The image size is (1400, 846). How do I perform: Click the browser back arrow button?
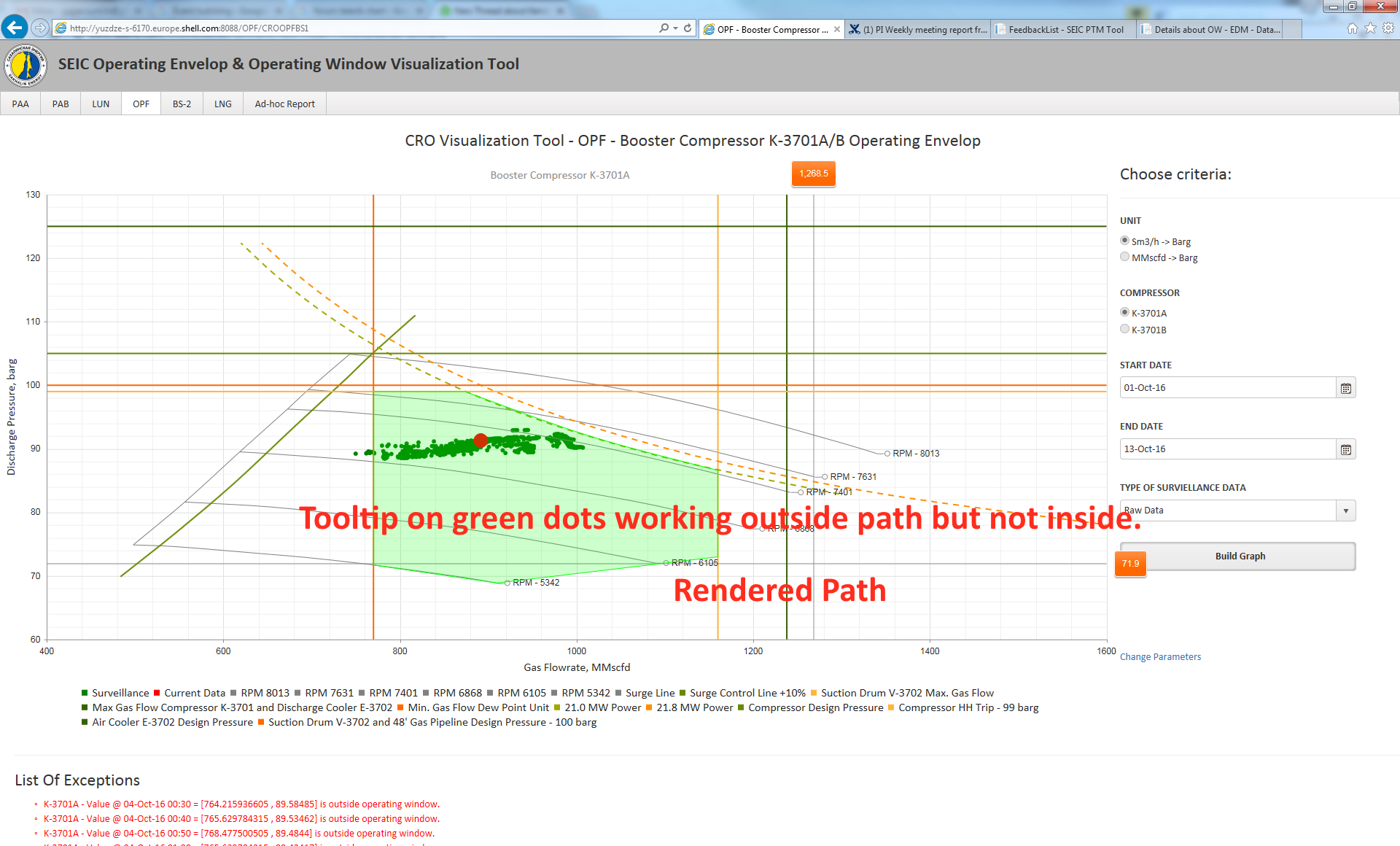click(15, 28)
